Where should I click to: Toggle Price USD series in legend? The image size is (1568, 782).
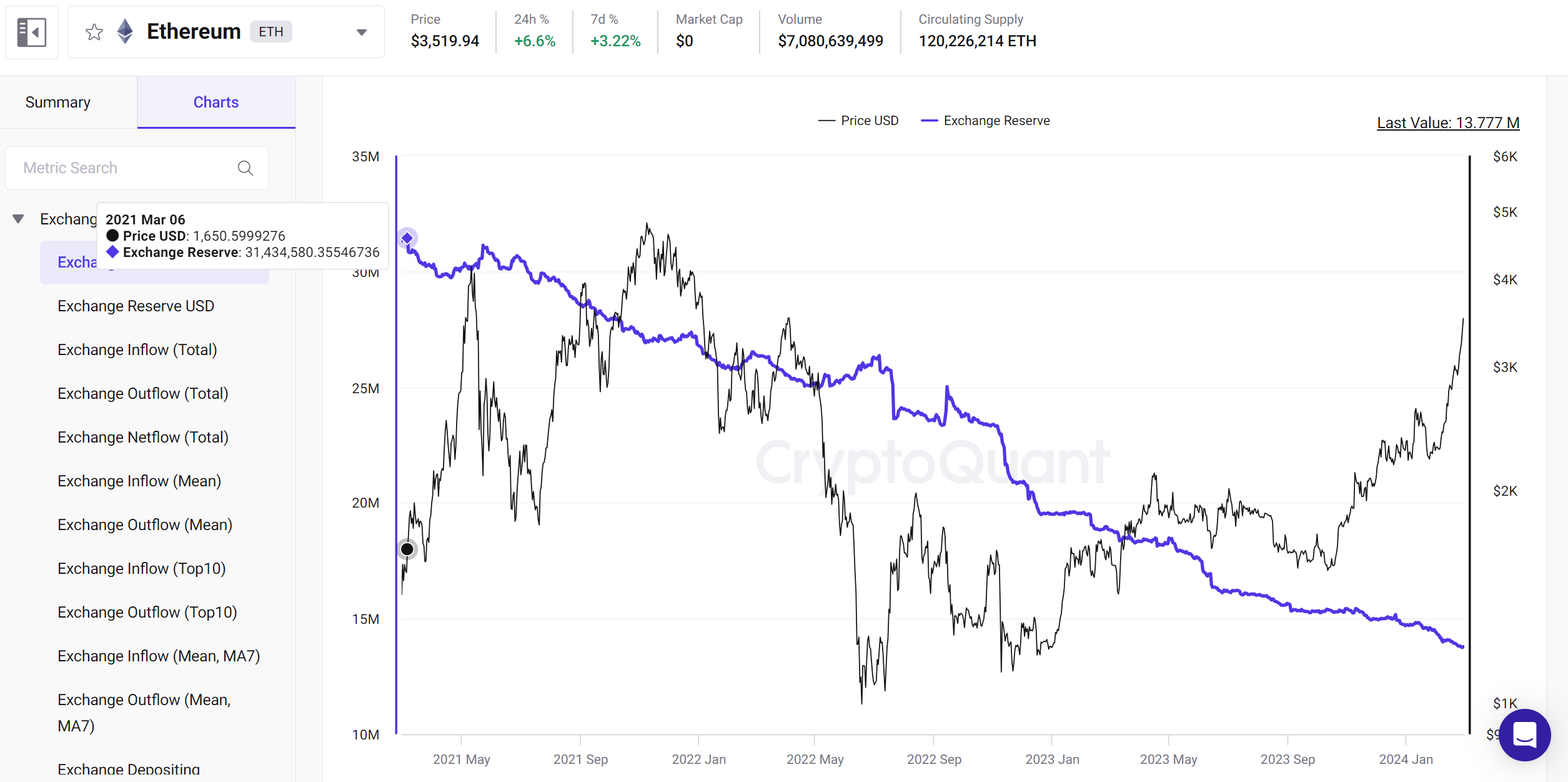point(858,121)
